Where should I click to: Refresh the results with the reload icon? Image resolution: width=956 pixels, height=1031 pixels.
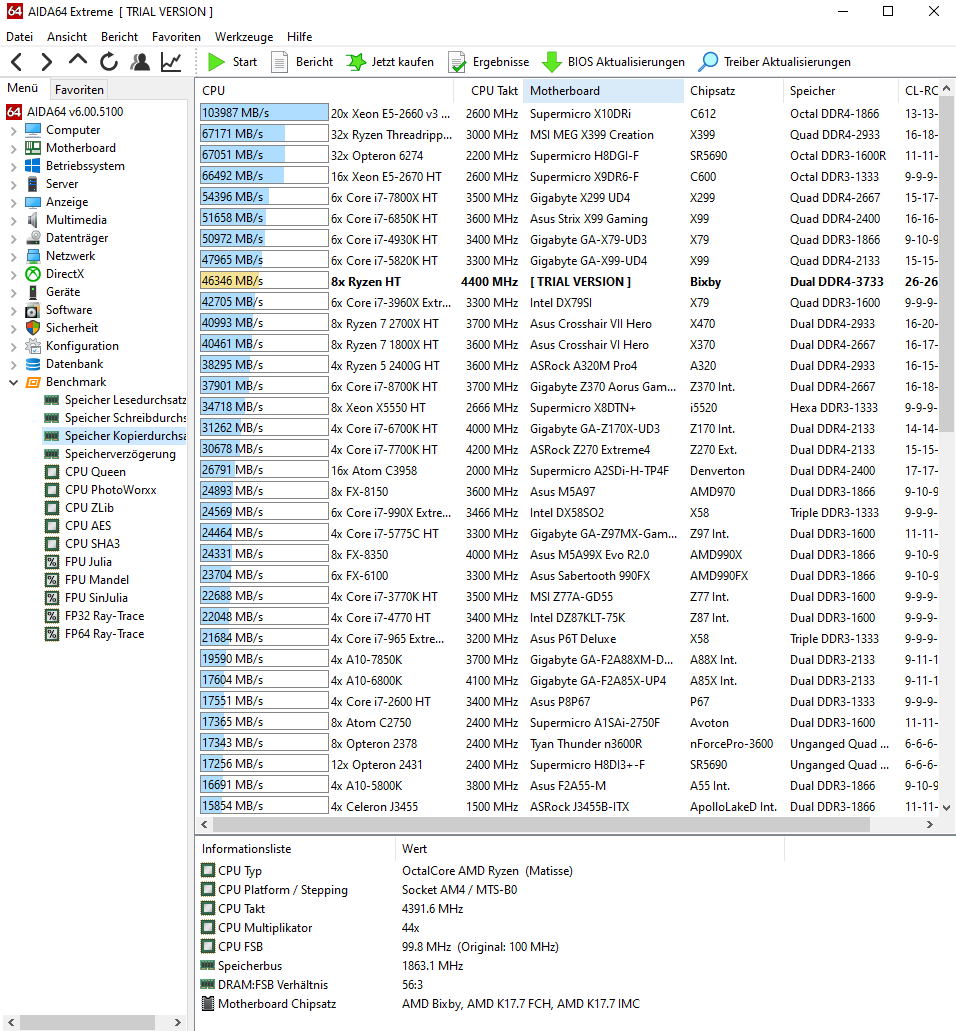[109, 62]
